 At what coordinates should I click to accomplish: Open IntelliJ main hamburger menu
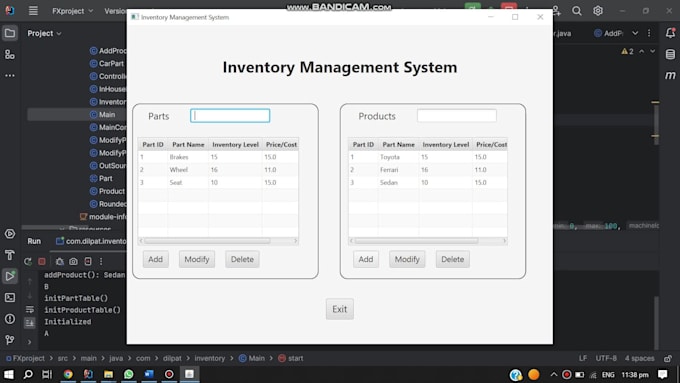pos(33,10)
